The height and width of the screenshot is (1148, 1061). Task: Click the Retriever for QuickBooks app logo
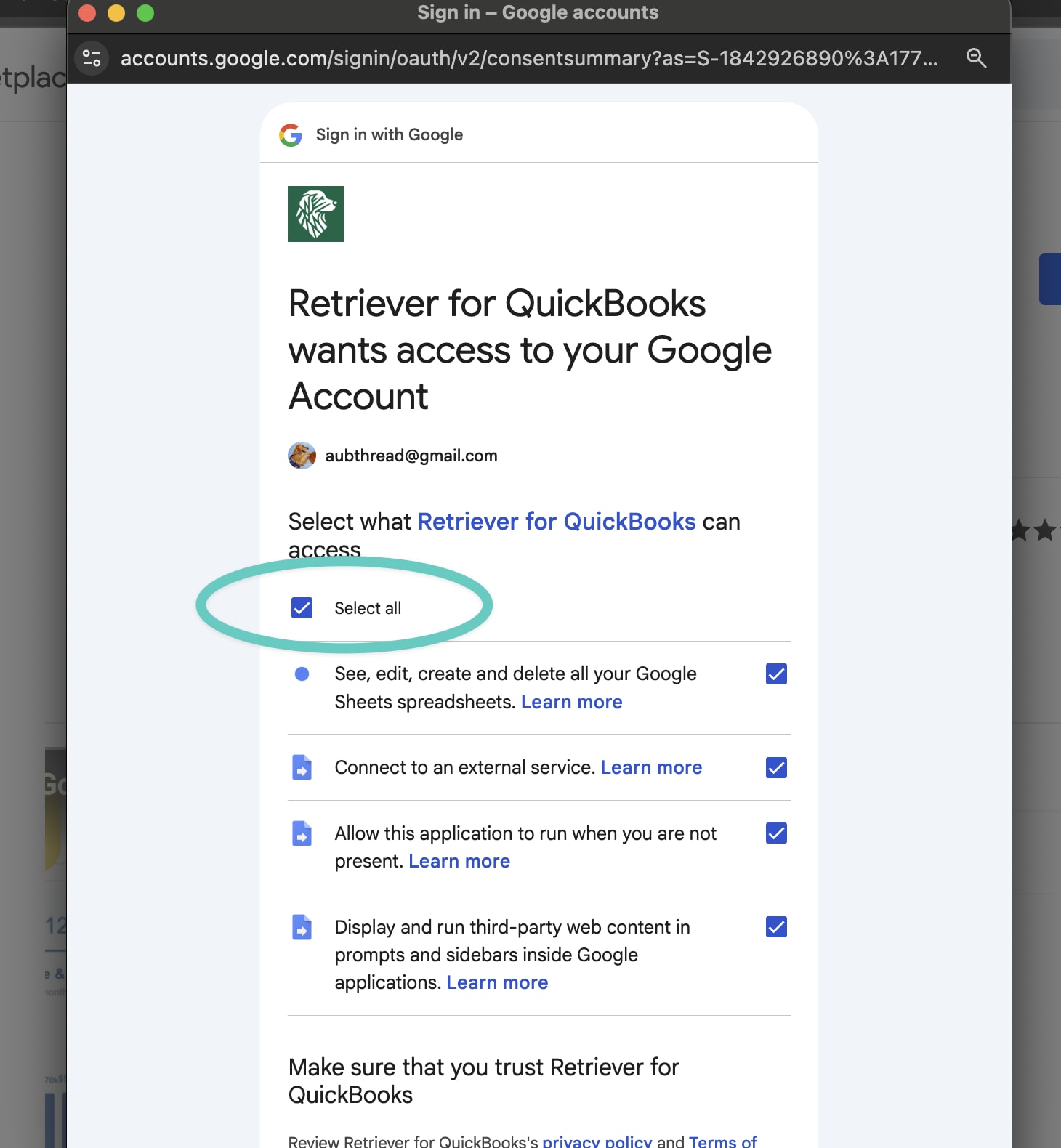pos(315,214)
